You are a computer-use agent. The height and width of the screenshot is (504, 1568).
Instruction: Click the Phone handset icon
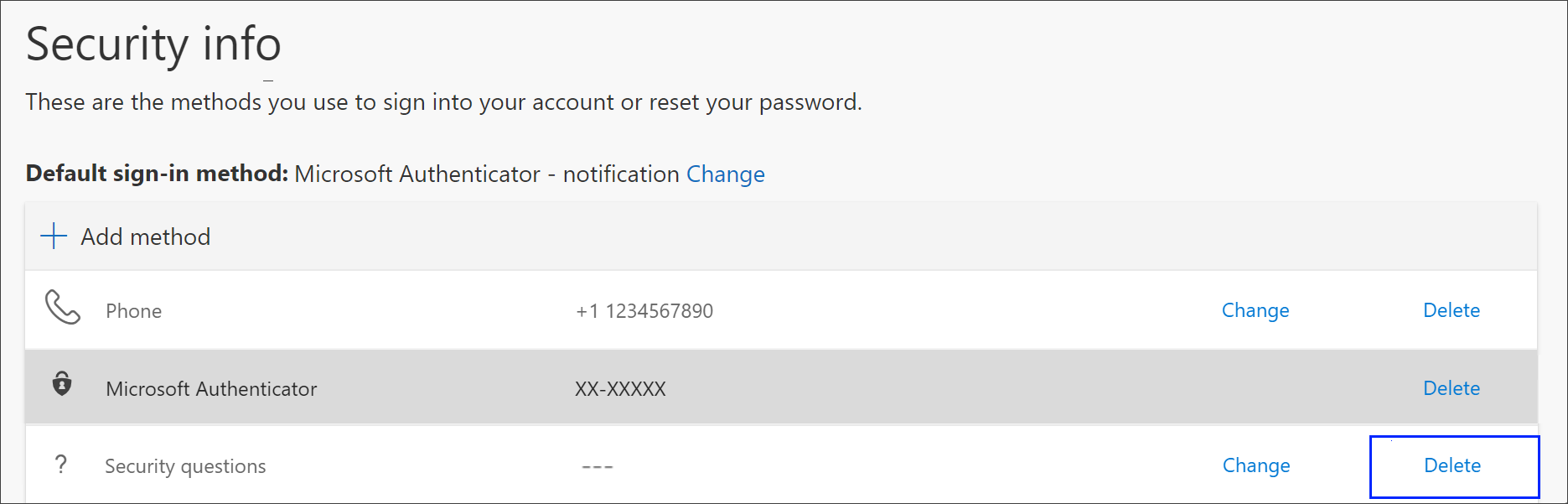tap(62, 309)
